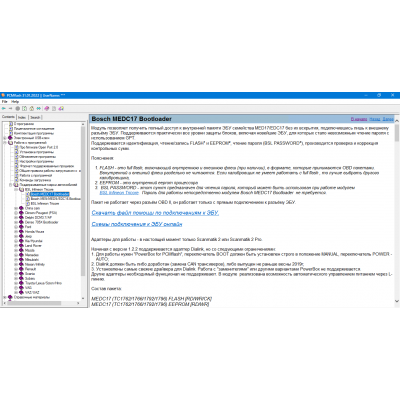Screen dimensions: 400x400
Task: Follow the В начало link in the header
Action: (359, 119)
